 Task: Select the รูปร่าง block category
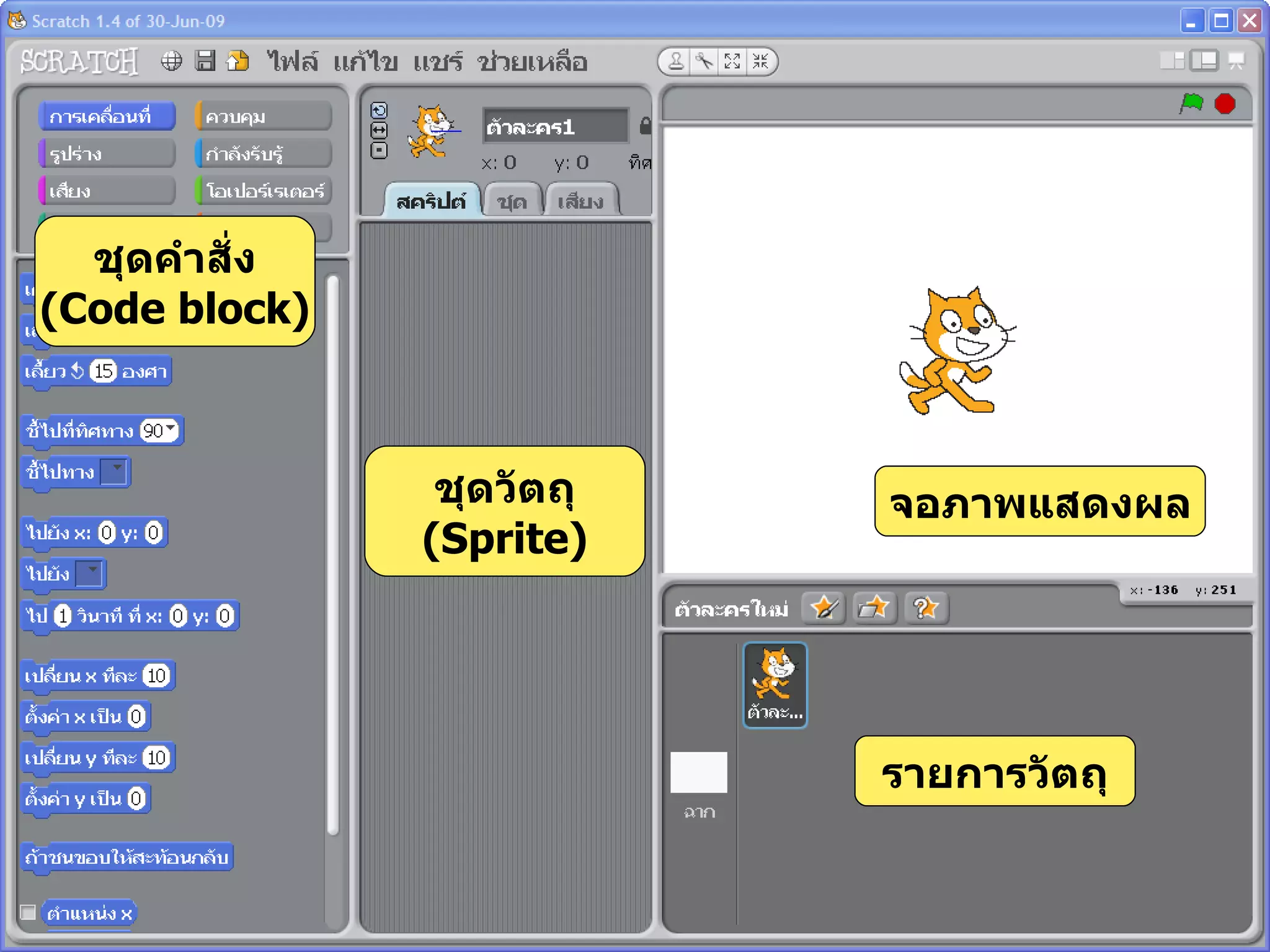(107, 154)
